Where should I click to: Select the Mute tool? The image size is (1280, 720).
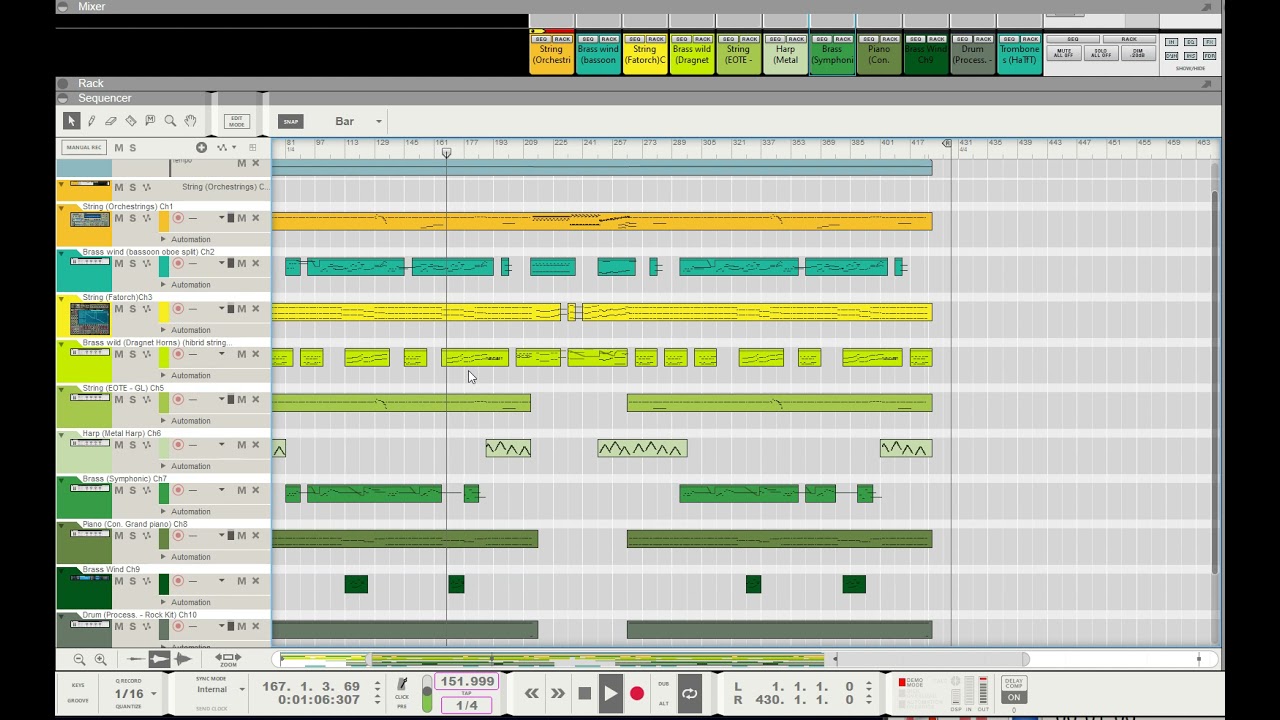coord(150,121)
